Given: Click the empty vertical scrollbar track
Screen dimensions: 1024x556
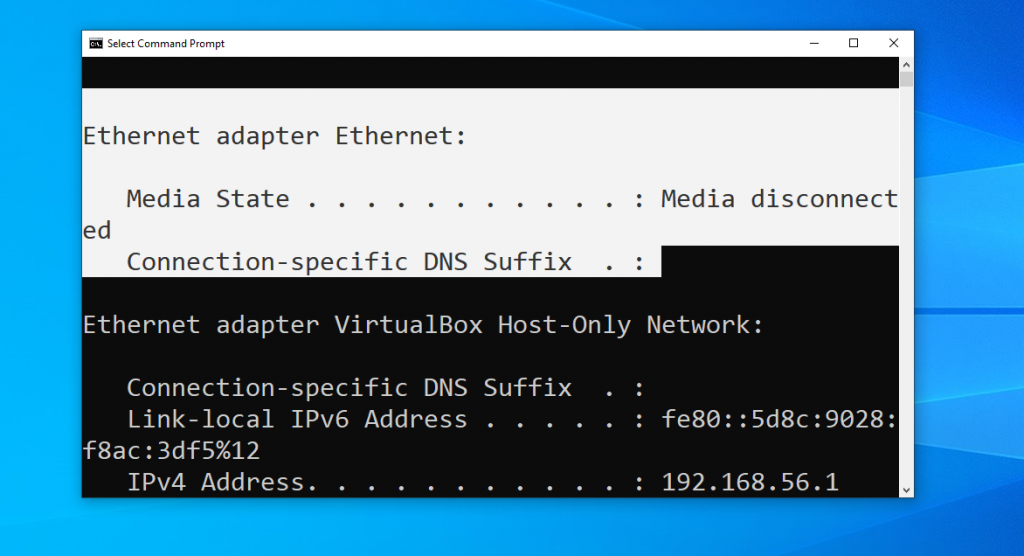Looking at the screenshot, I should (906, 286).
